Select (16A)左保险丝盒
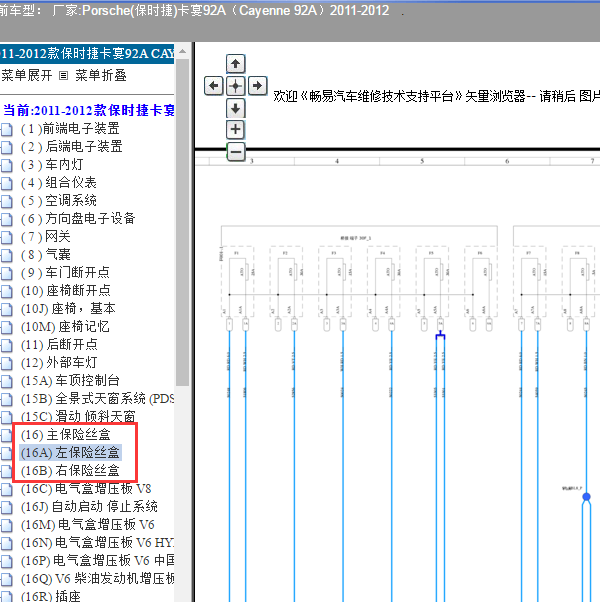Viewport: 600px width, 602px height. (70, 453)
